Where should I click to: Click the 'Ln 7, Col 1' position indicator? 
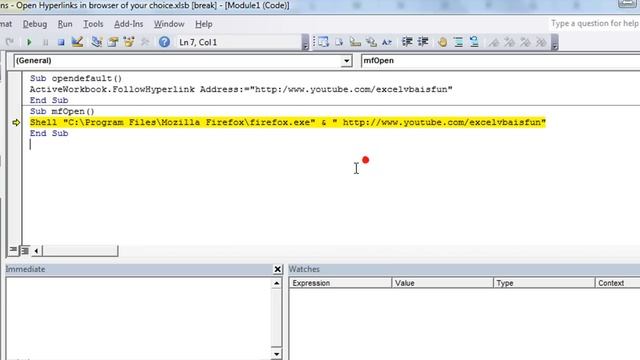198,42
